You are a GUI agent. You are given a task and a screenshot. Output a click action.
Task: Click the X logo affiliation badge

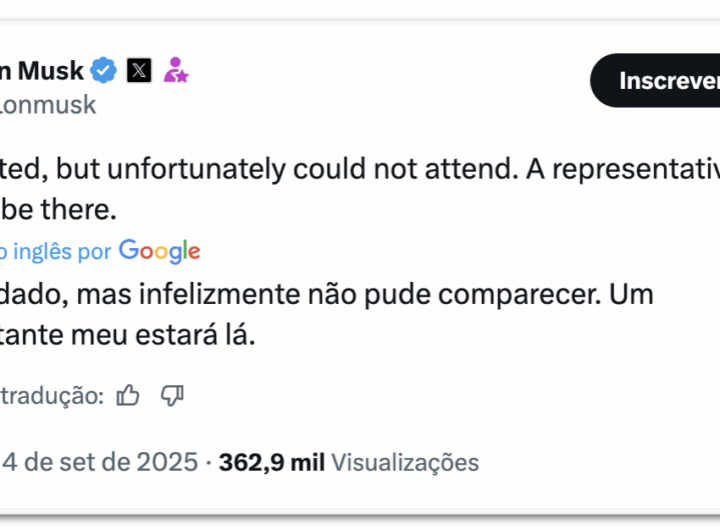point(139,71)
